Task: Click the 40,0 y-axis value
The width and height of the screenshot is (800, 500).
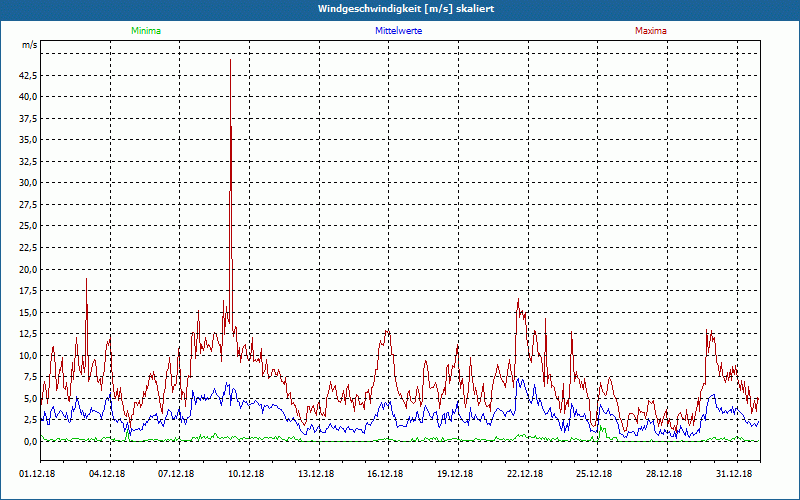Action: 28,97
